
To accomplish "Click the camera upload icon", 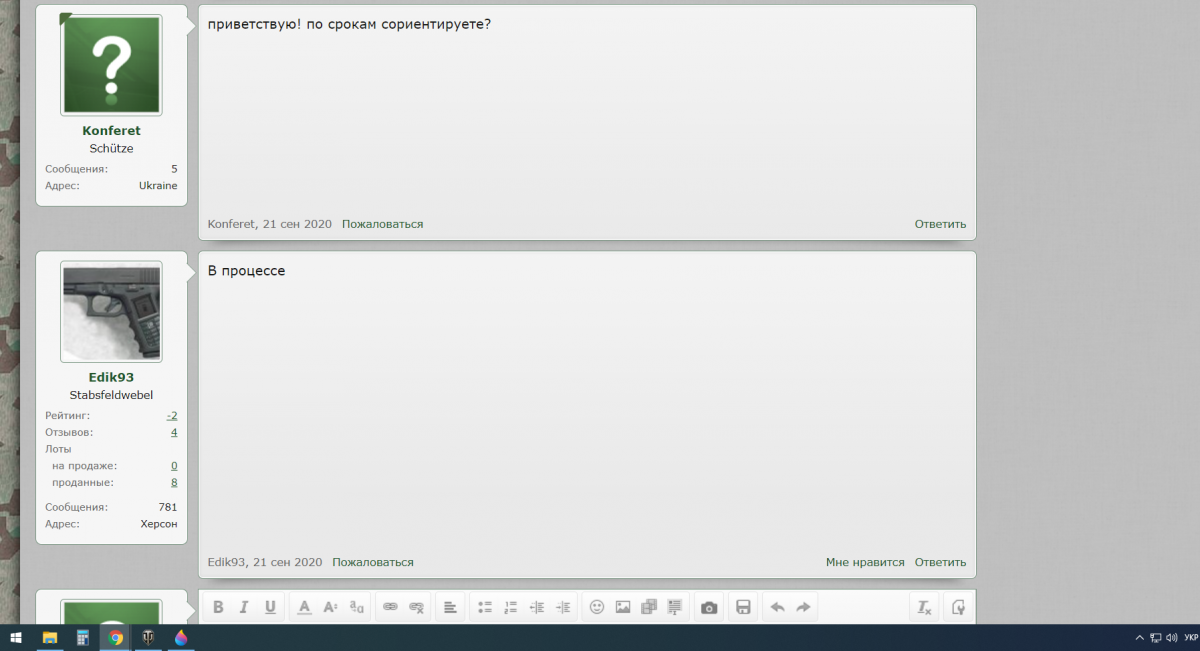I will click(709, 607).
